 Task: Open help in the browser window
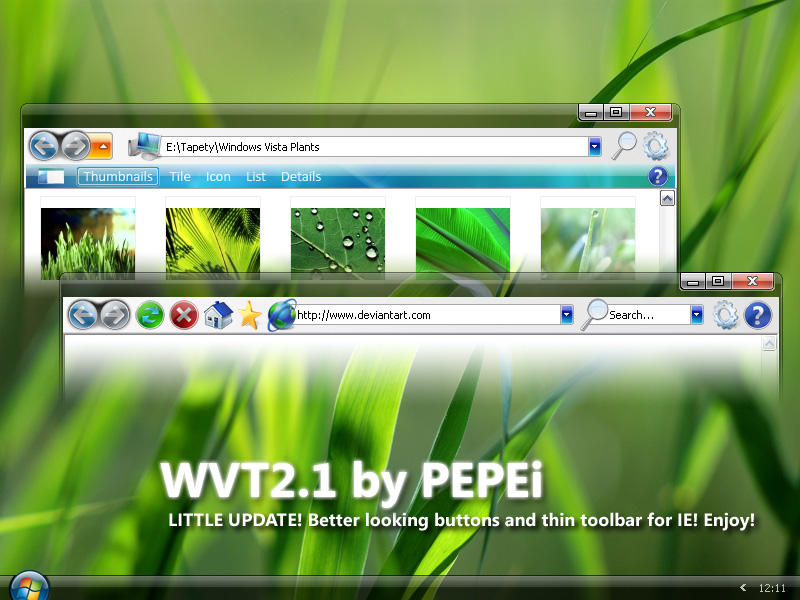click(x=758, y=315)
